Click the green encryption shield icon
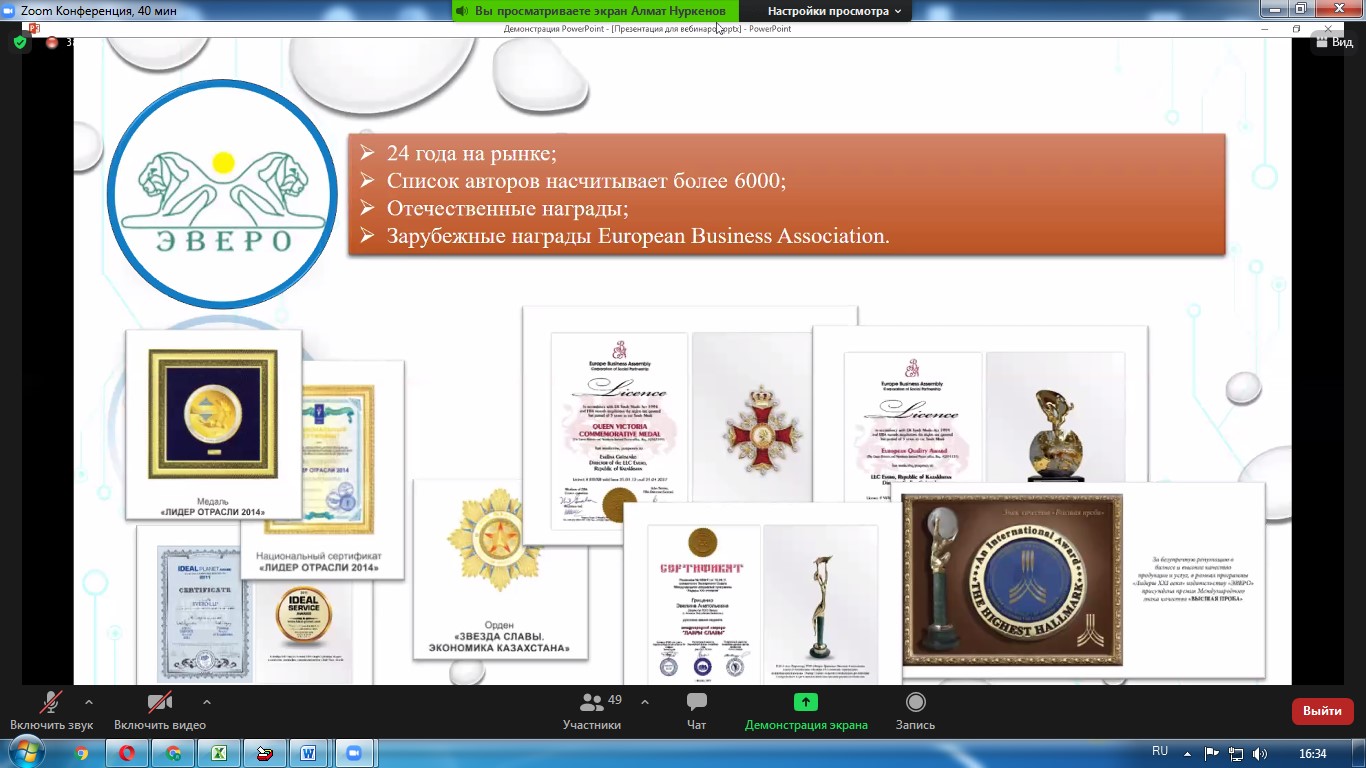 point(21,42)
